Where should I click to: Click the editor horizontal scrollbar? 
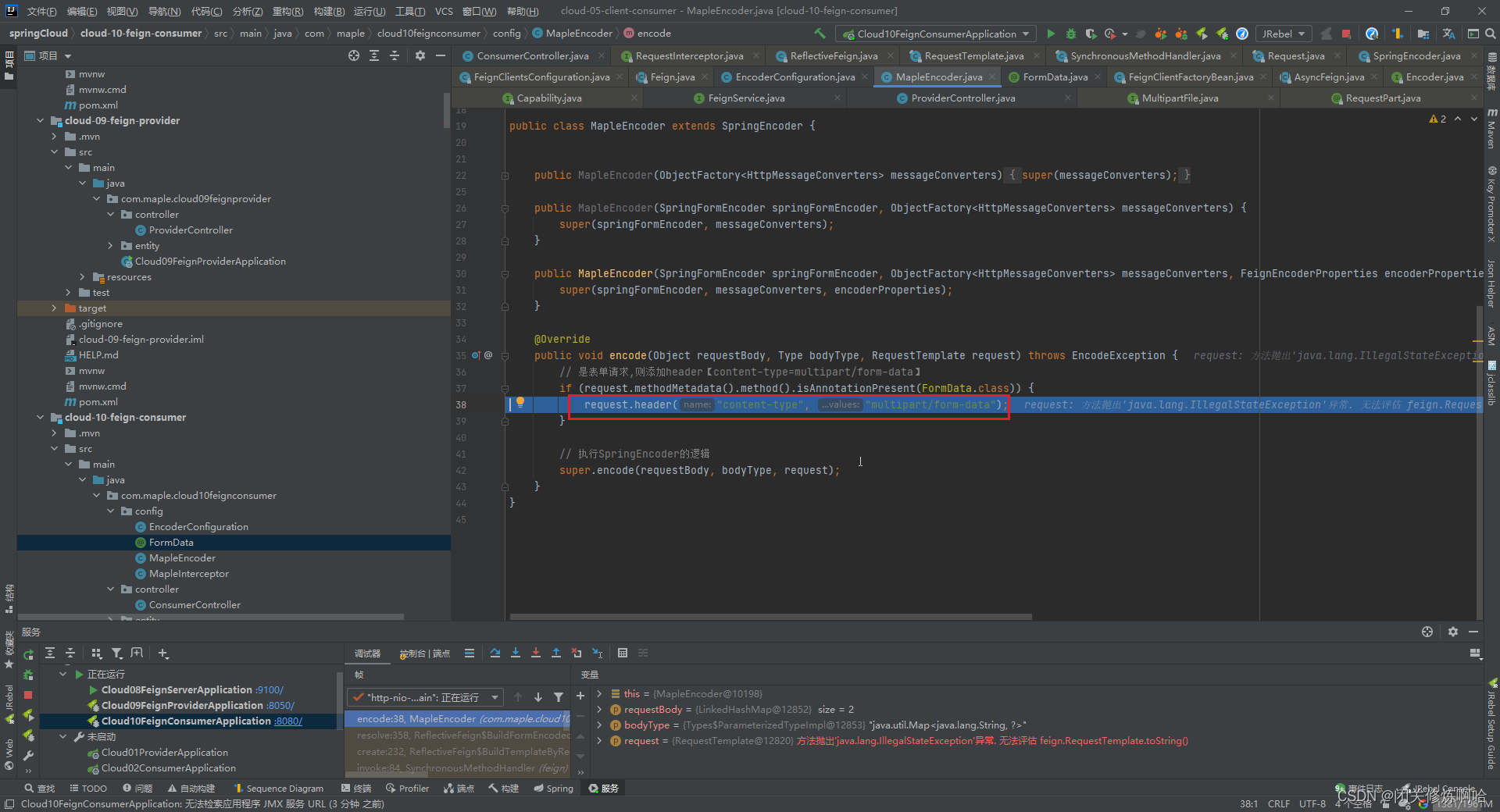770,617
